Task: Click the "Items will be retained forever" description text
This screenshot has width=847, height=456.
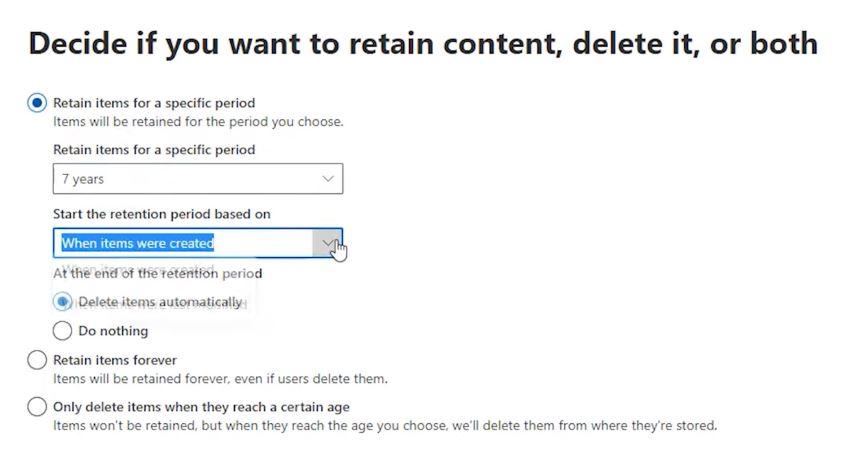Action: 220,379
